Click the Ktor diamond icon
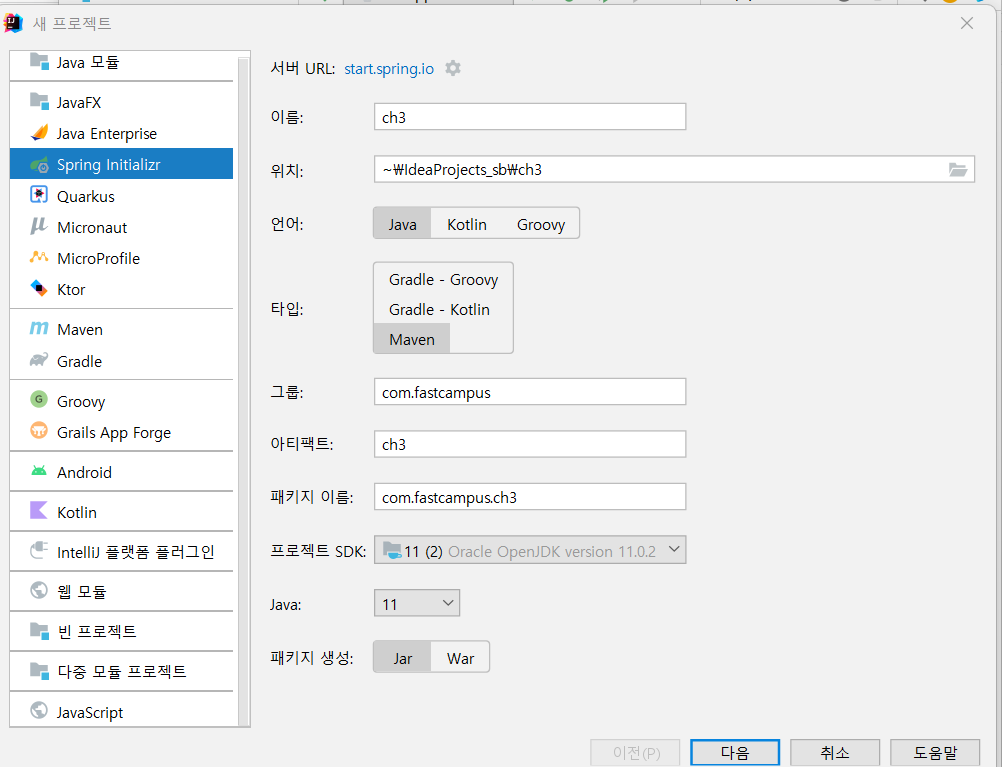Screen dimensions: 1002x767 (39, 288)
